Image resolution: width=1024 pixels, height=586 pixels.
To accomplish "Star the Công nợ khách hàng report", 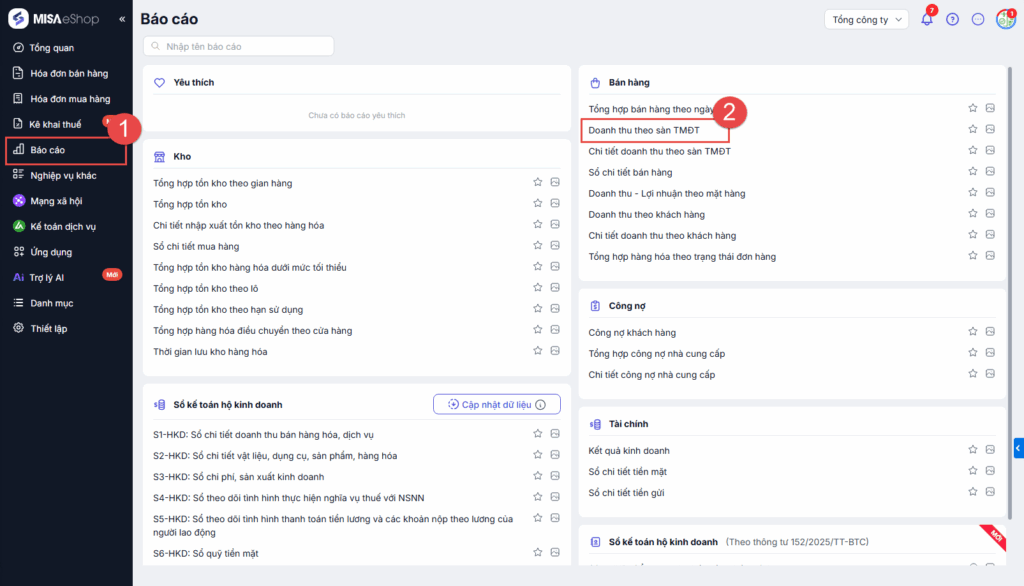I will [x=972, y=332].
